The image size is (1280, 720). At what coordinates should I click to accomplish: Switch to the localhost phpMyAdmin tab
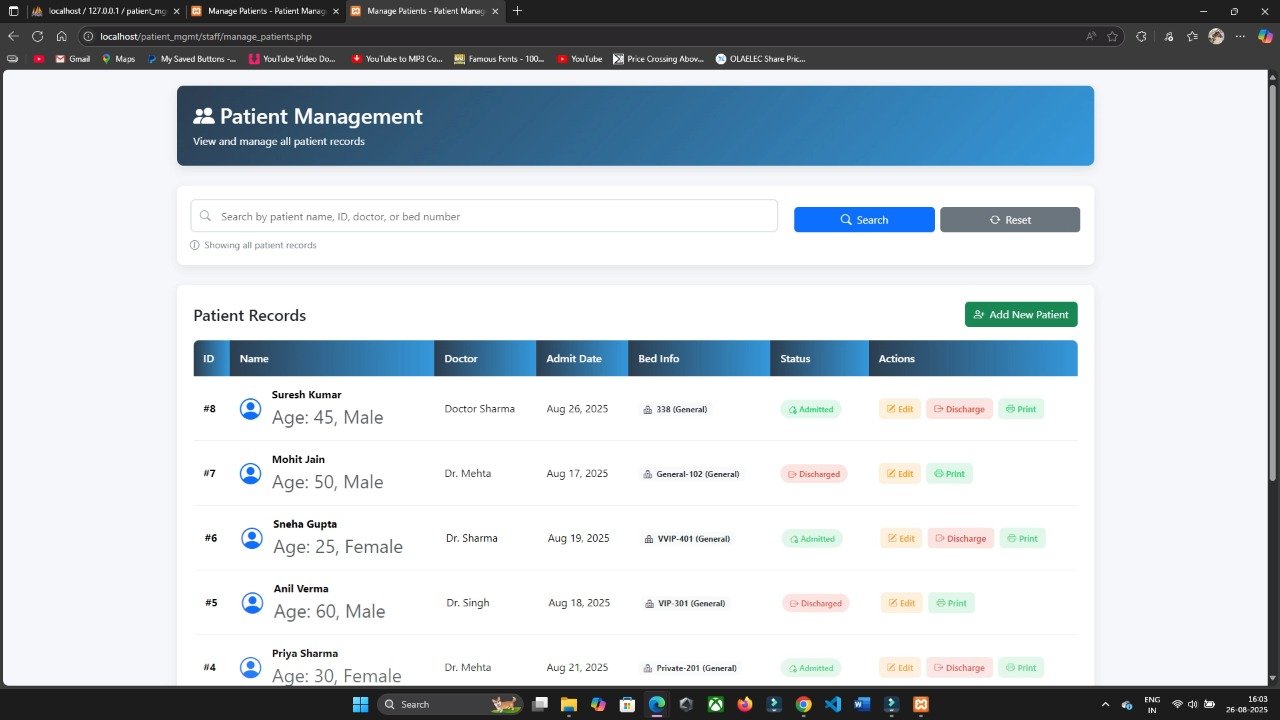click(100, 11)
